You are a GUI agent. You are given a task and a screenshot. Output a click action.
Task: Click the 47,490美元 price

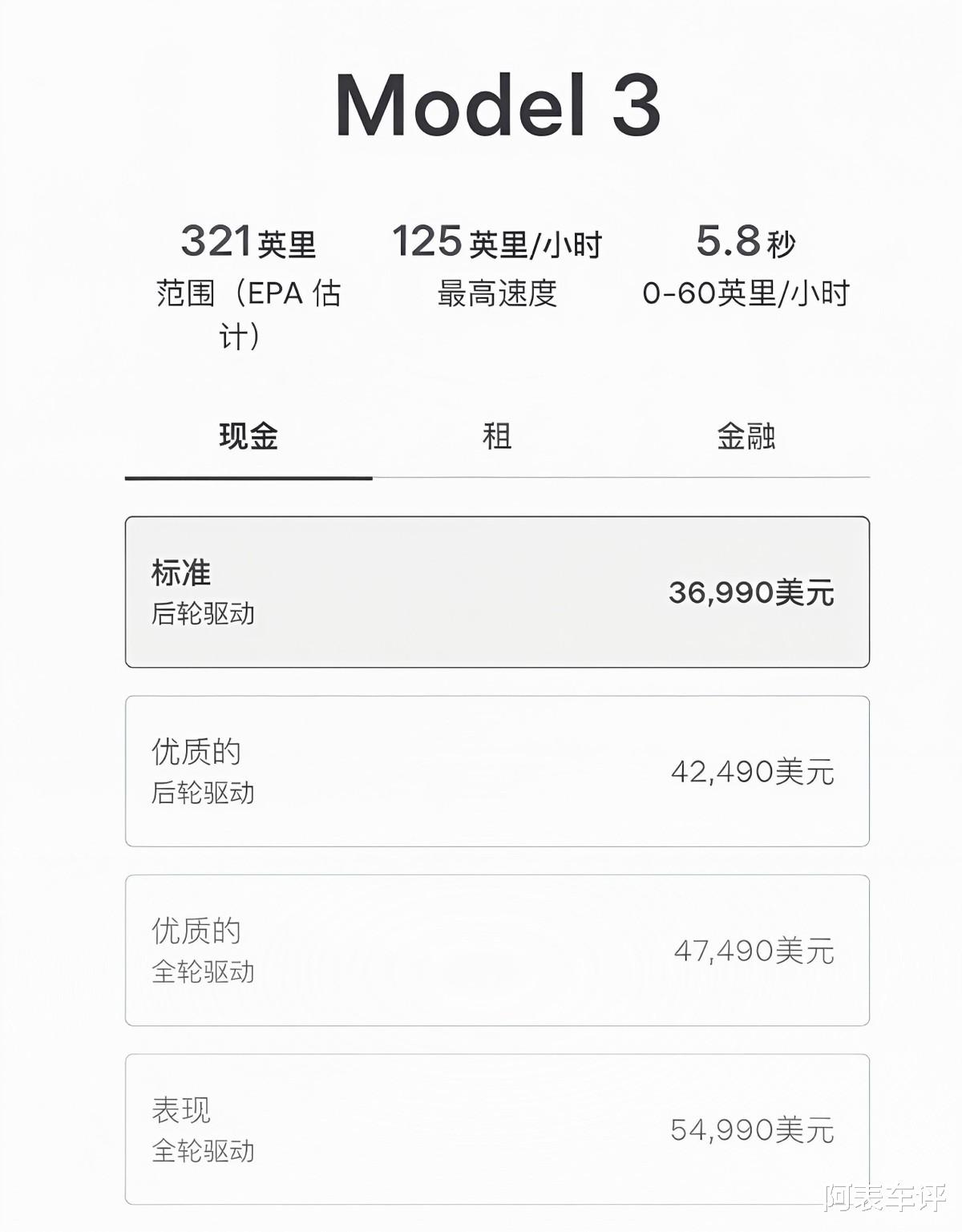pos(754,951)
